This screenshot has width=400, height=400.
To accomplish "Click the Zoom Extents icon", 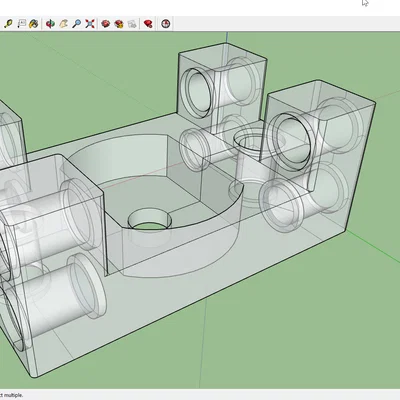I will coord(90,24).
